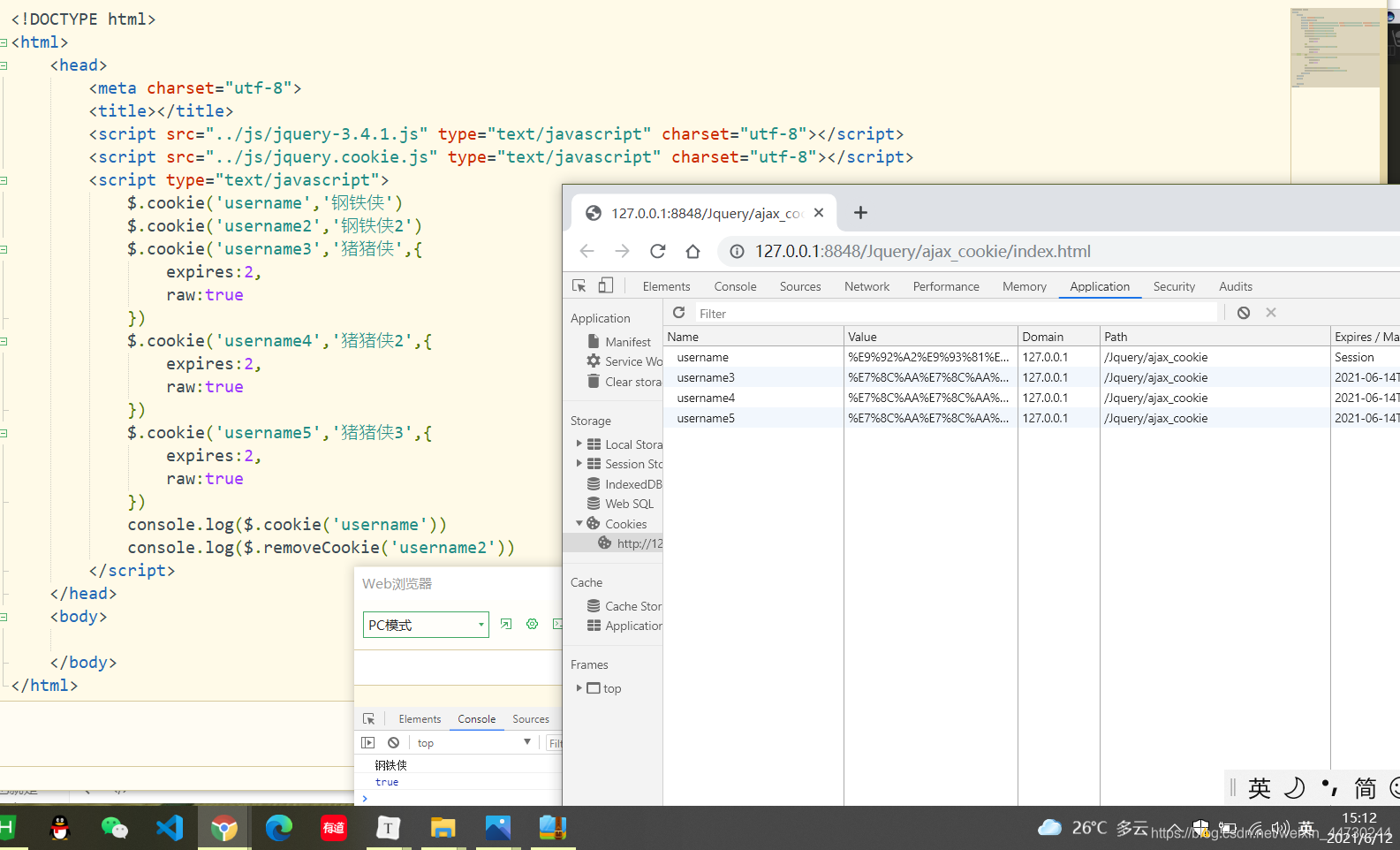Open Youdao dictionary from the taskbar

(334, 828)
